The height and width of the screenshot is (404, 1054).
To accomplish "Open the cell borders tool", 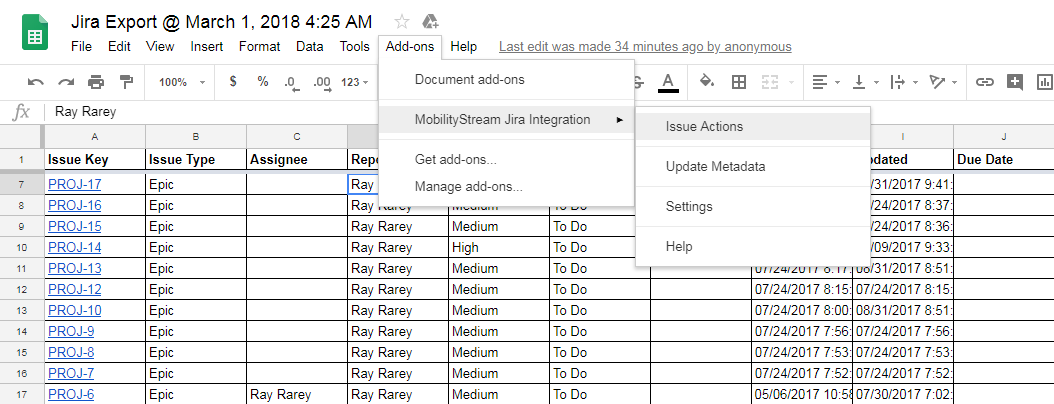I will click(739, 82).
